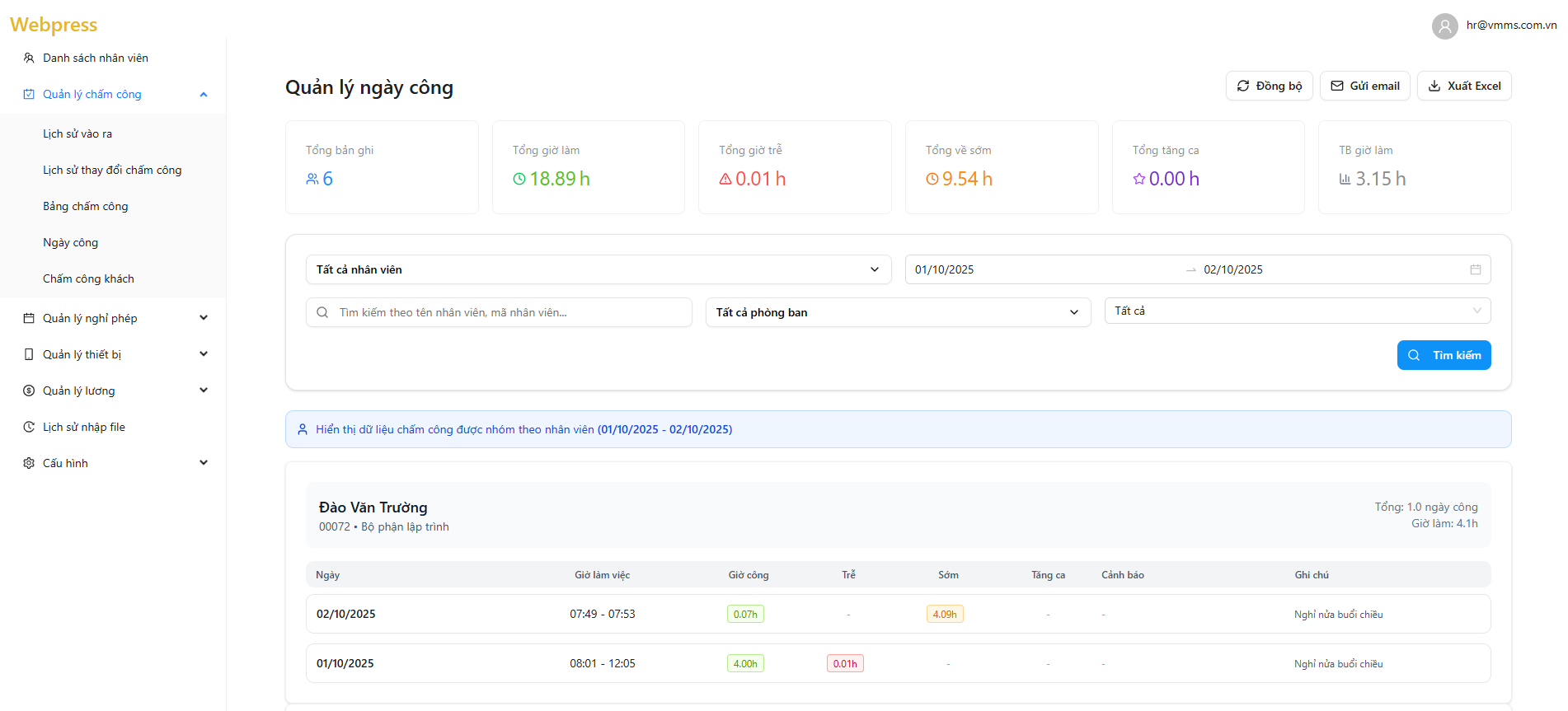This screenshot has height=711, width=1568.
Task: Open Bảng chấm công menu item
Action: [86, 206]
